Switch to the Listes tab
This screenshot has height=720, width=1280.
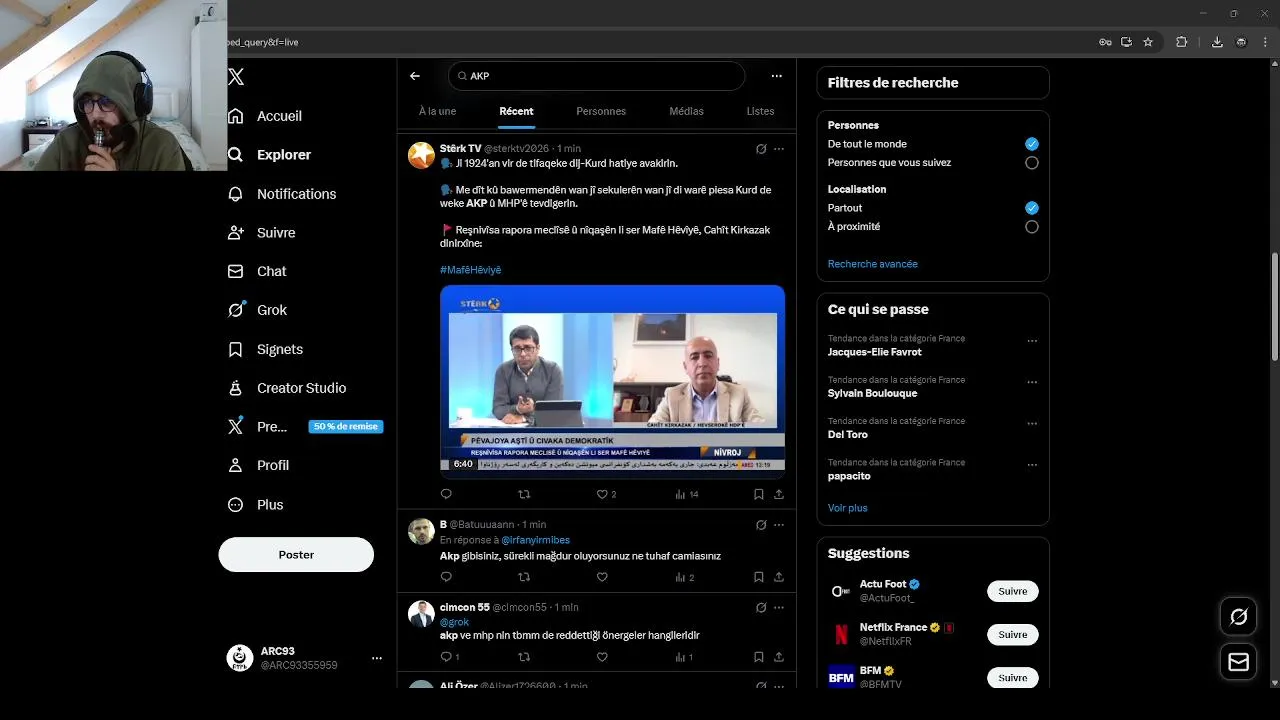760,111
